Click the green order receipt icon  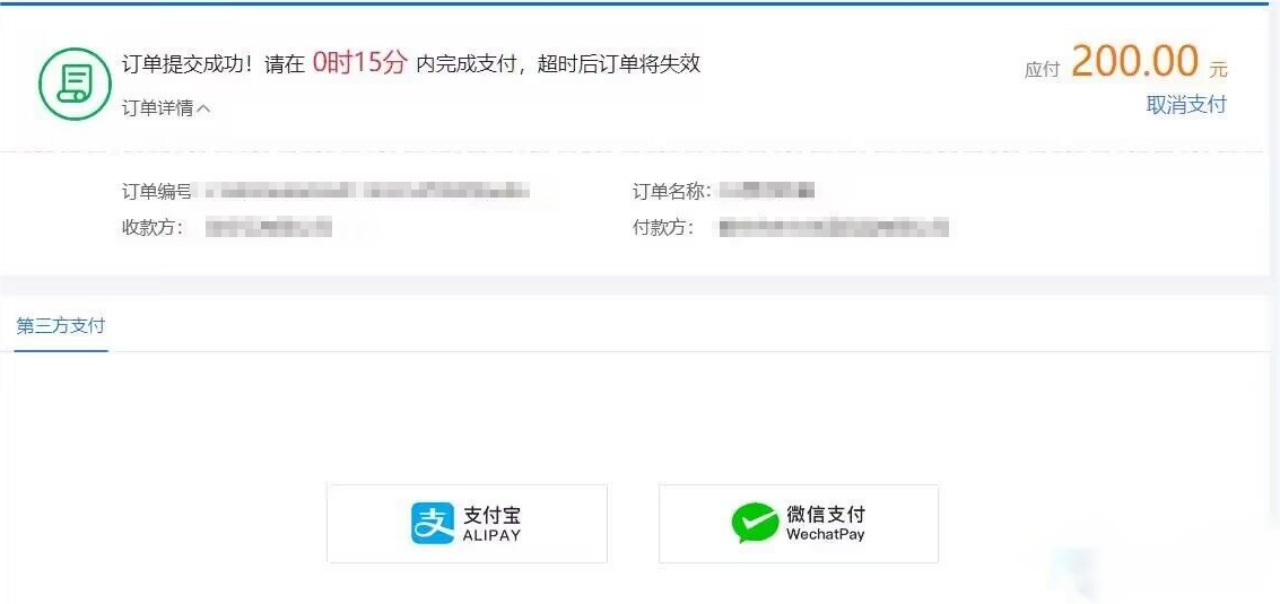click(74, 84)
